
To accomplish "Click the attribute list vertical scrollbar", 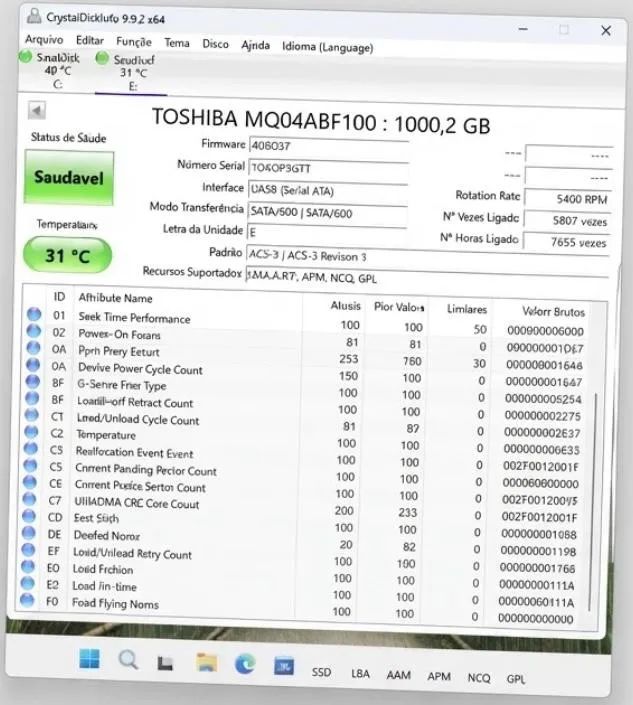I will coord(593,501).
